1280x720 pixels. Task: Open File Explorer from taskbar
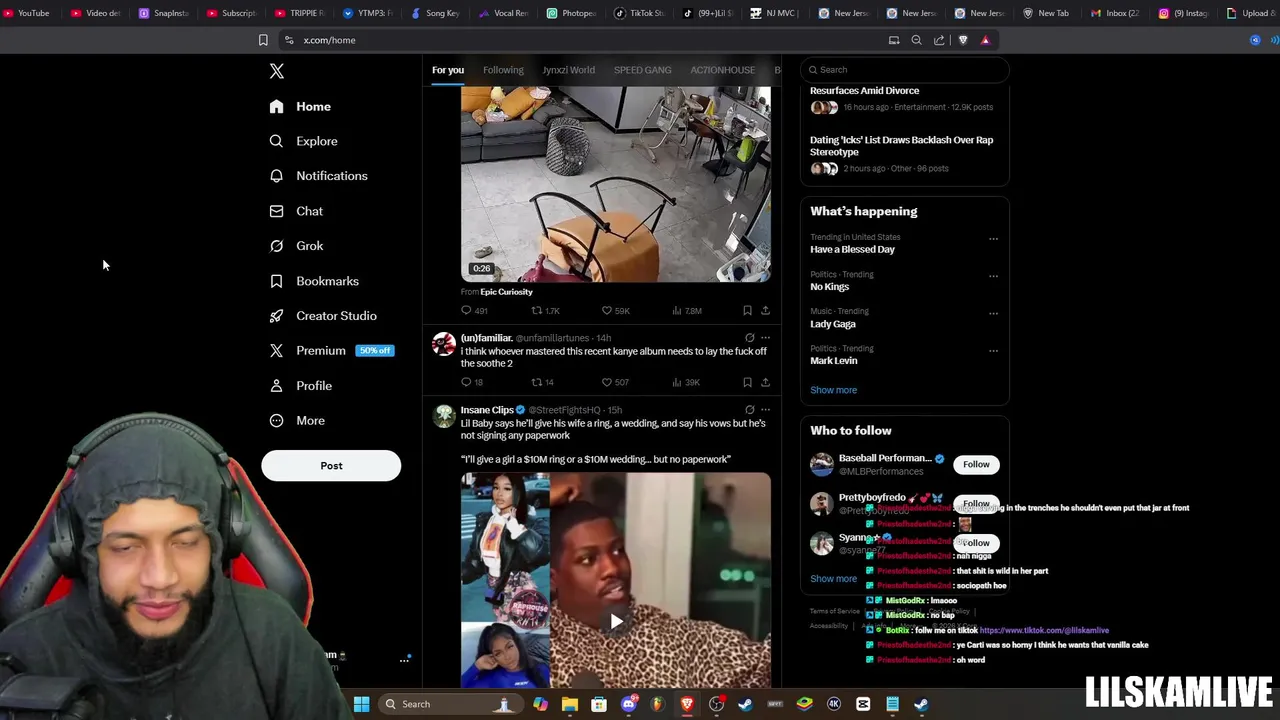click(x=570, y=704)
